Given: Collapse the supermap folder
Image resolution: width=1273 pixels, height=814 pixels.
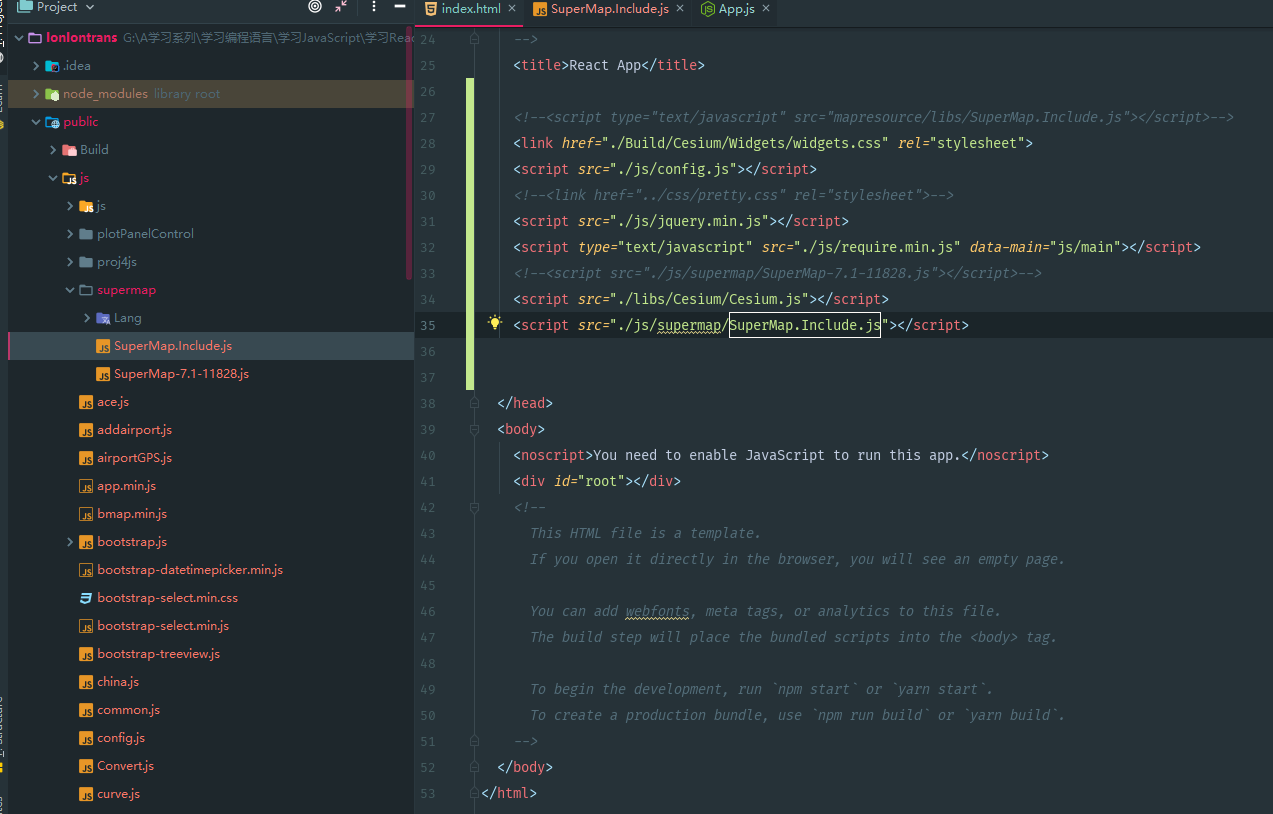Looking at the screenshot, I should click(70, 290).
